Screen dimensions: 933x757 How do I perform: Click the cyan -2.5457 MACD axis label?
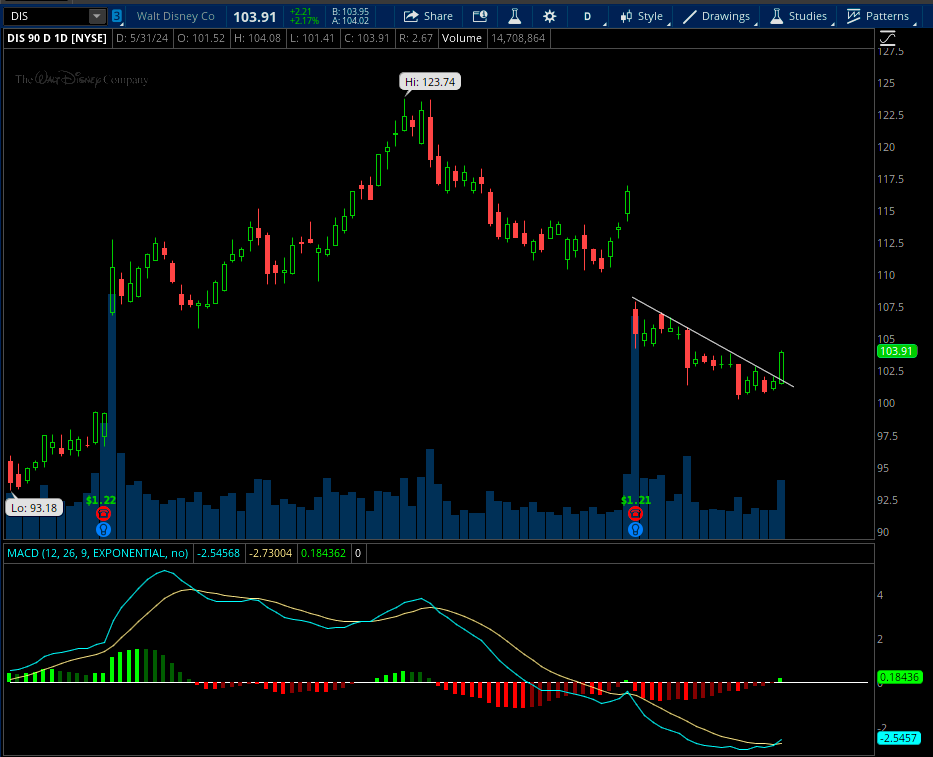coord(899,738)
